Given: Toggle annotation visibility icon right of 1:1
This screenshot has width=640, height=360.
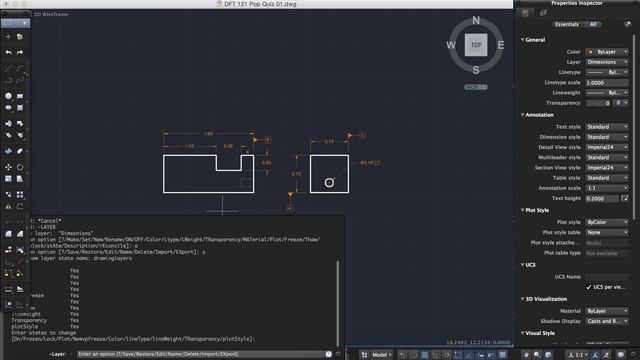Looking at the screenshot, I should click(x=595, y=355).
